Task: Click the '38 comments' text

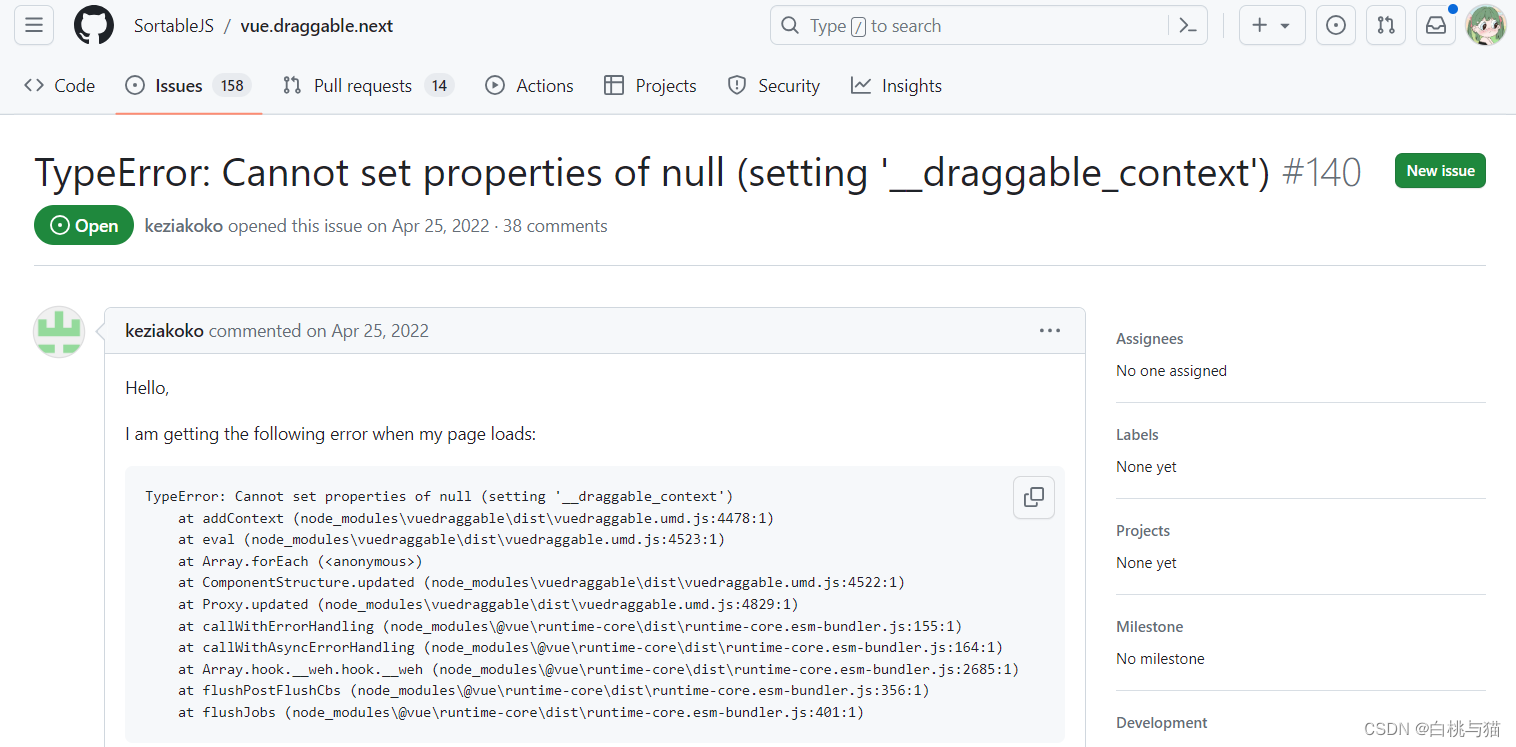Action: 555,226
